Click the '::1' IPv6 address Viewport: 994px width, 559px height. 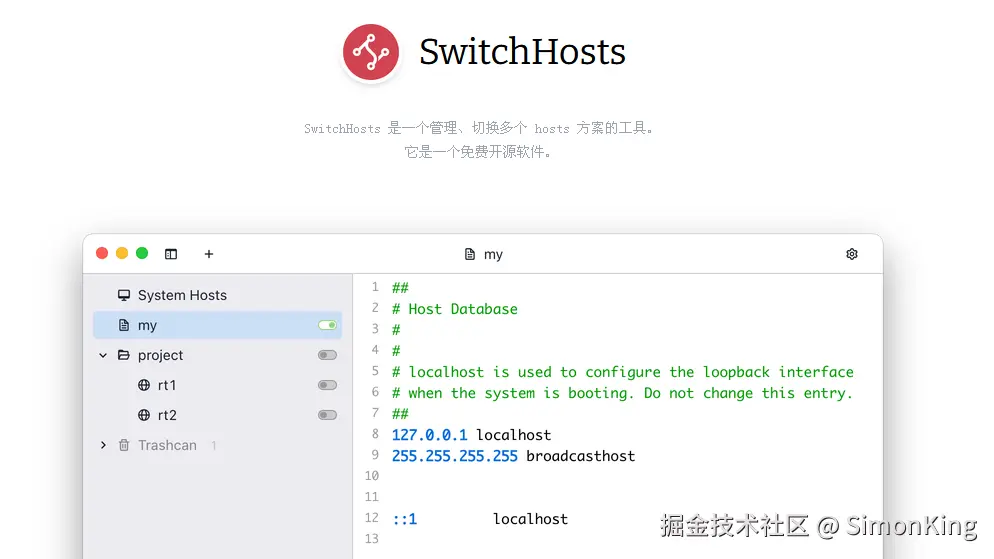pyautogui.click(x=404, y=520)
